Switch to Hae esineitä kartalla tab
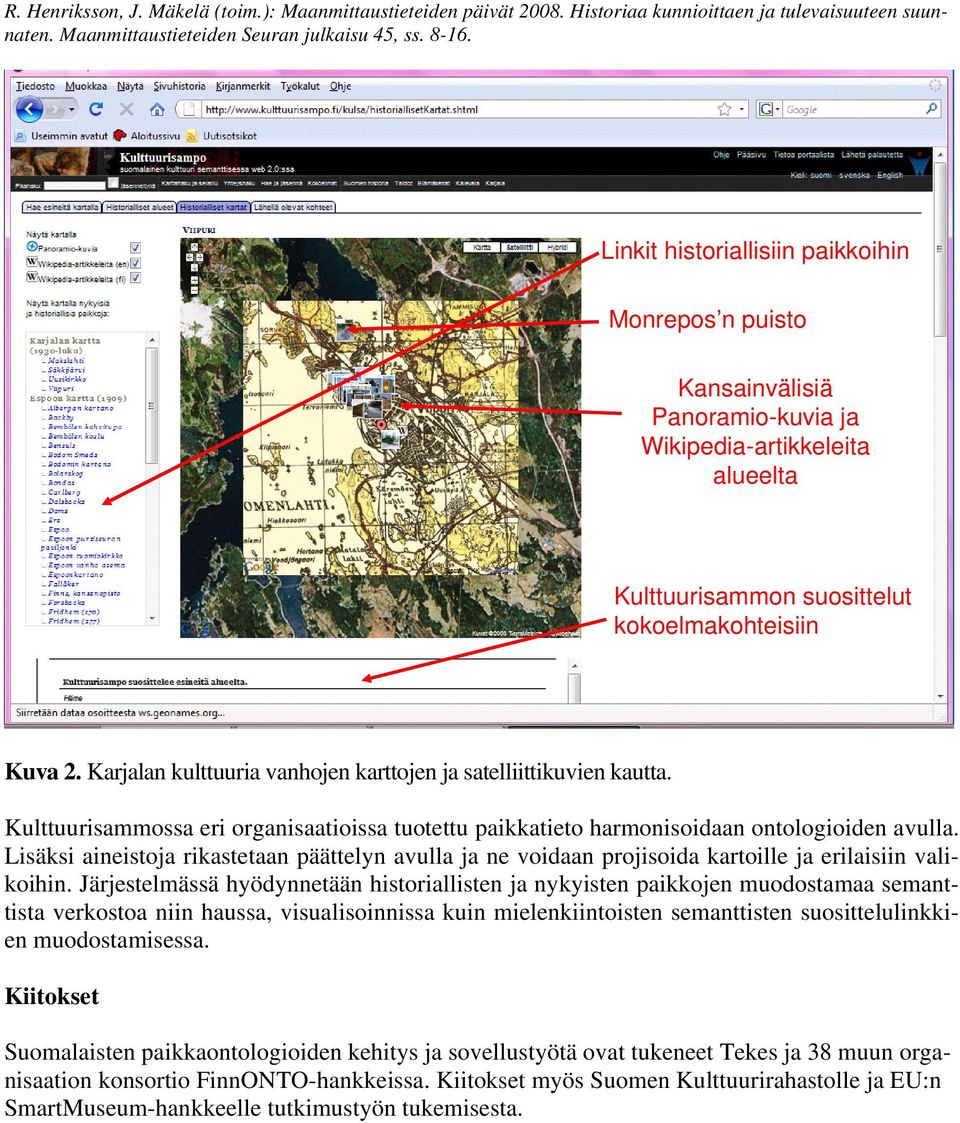The width and height of the screenshot is (960, 1123). click(62, 207)
